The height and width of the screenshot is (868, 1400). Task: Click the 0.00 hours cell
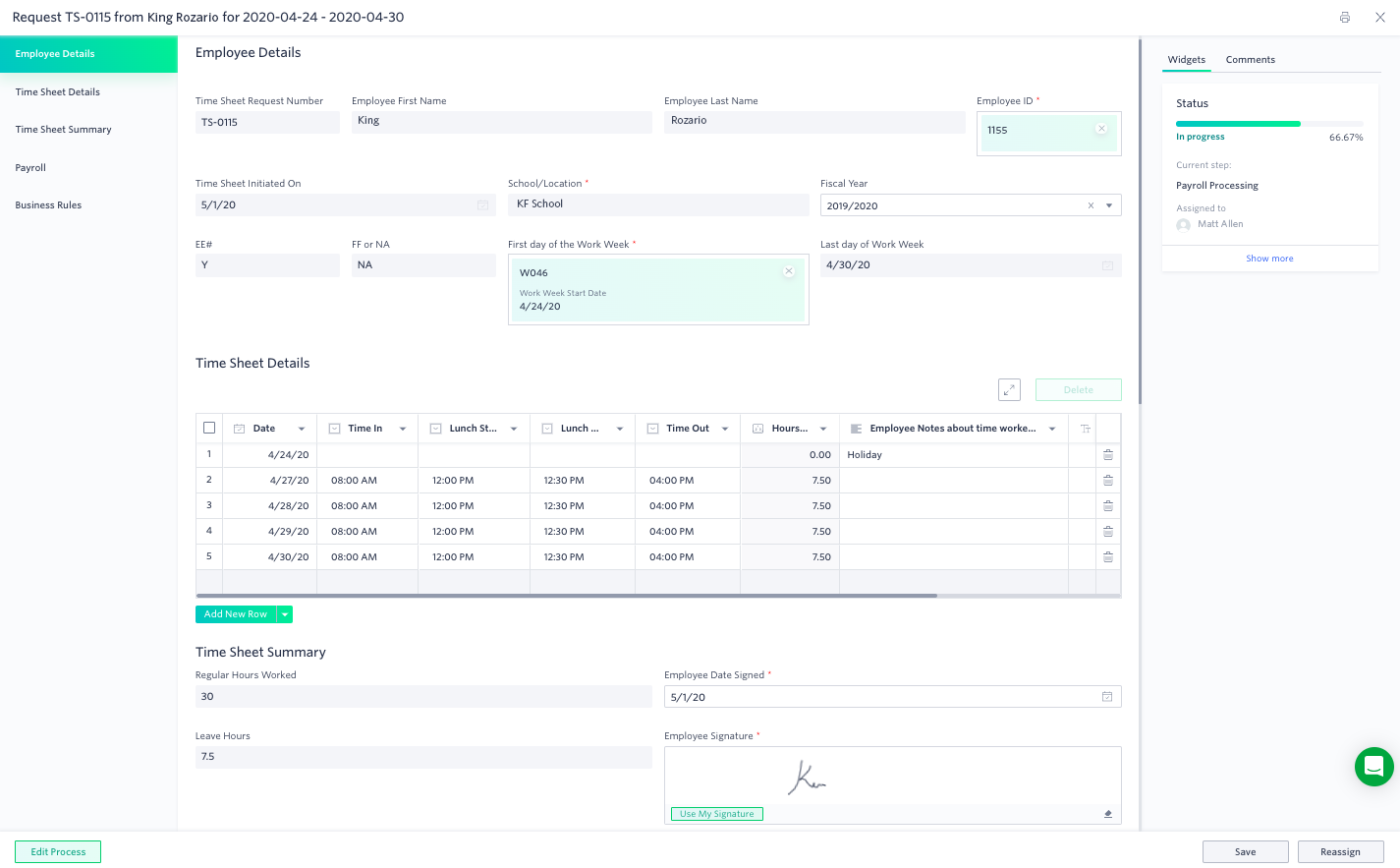point(790,455)
